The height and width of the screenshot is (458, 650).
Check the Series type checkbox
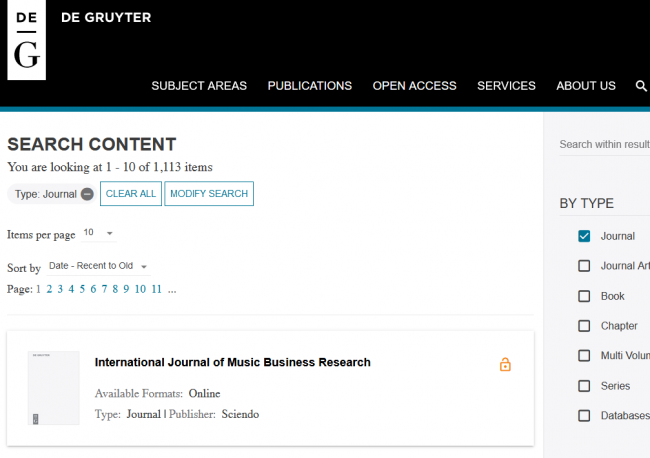[584, 386]
